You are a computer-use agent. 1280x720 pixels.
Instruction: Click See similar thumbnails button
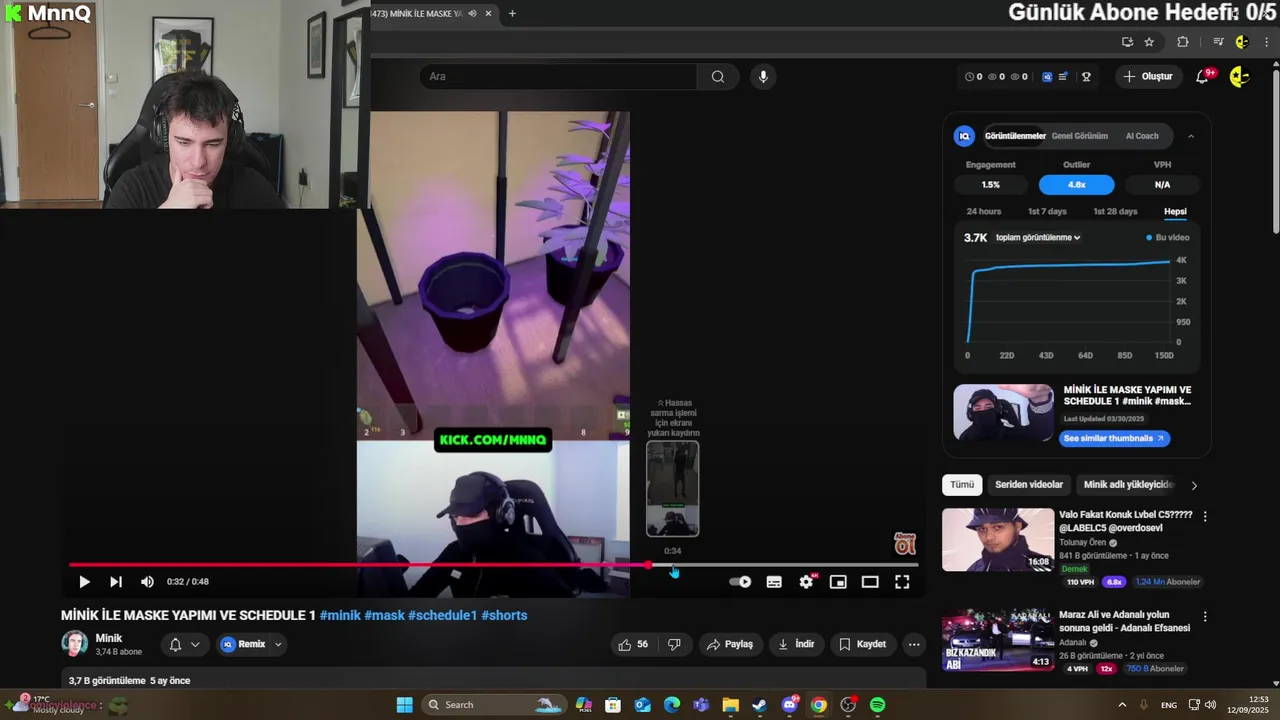[1114, 439]
